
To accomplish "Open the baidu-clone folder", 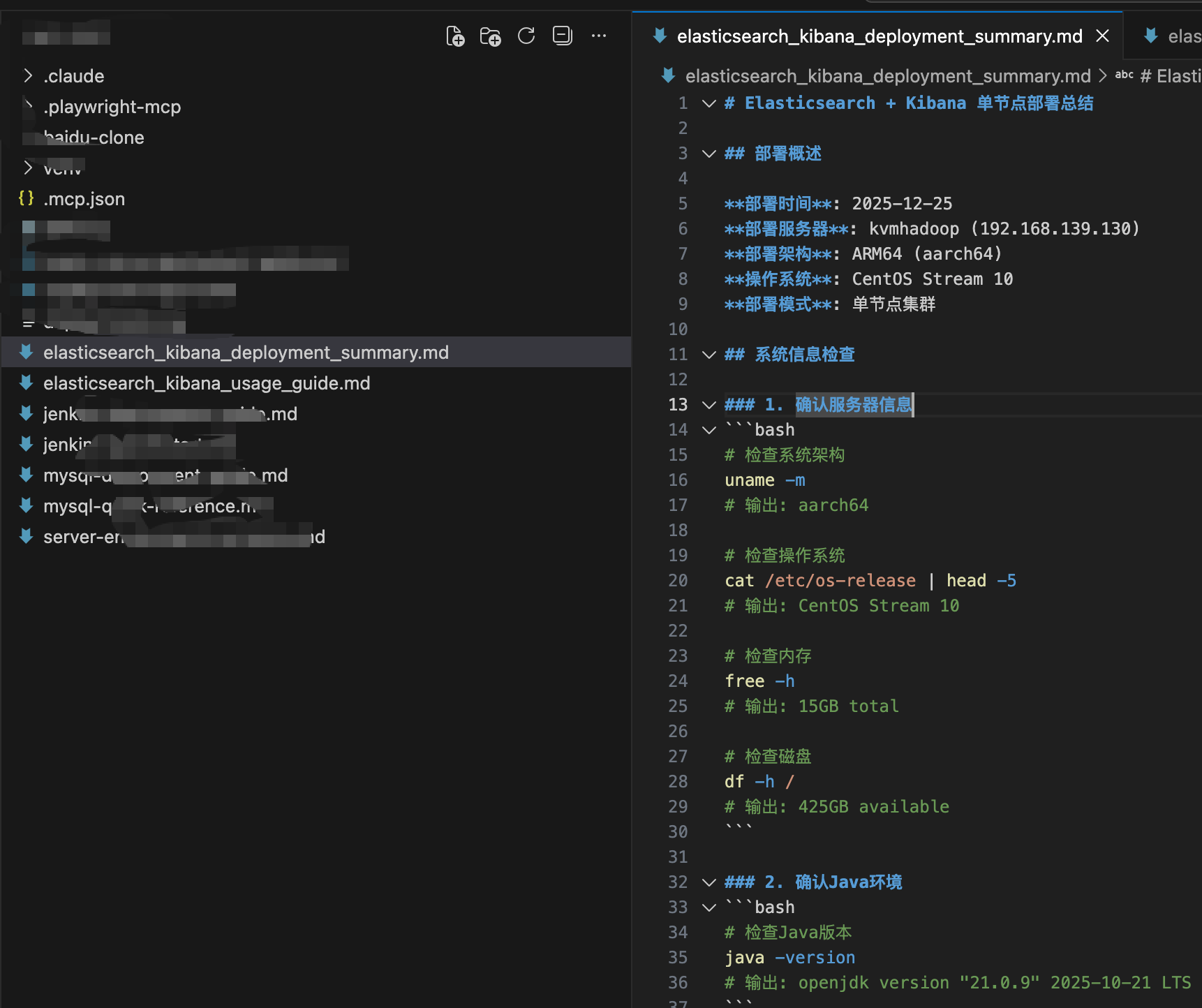I will coord(94,138).
